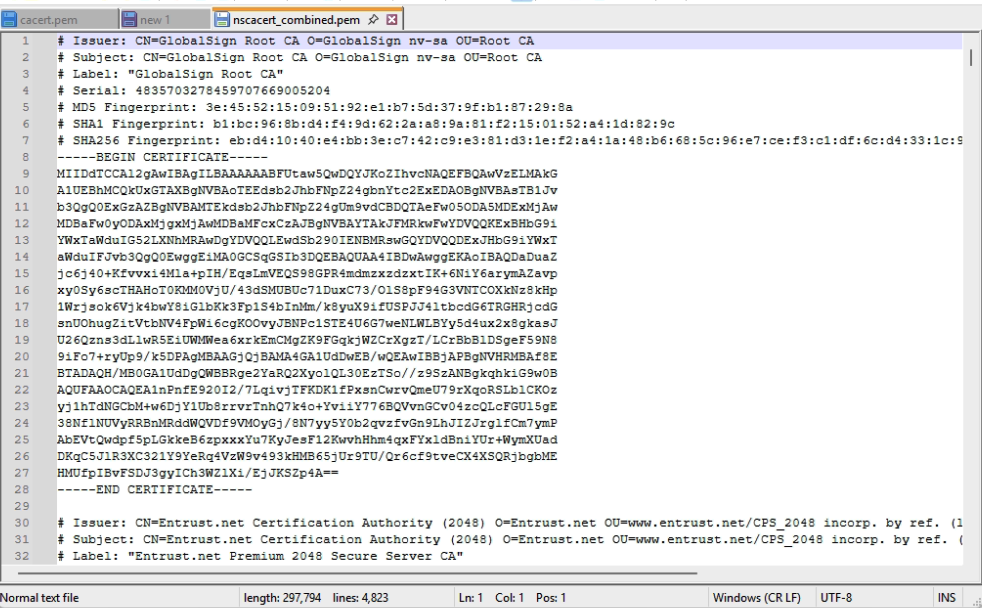This screenshot has width=982, height=608.
Task: Click empty line 29 in the editor
Action: (x=509, y=506)
